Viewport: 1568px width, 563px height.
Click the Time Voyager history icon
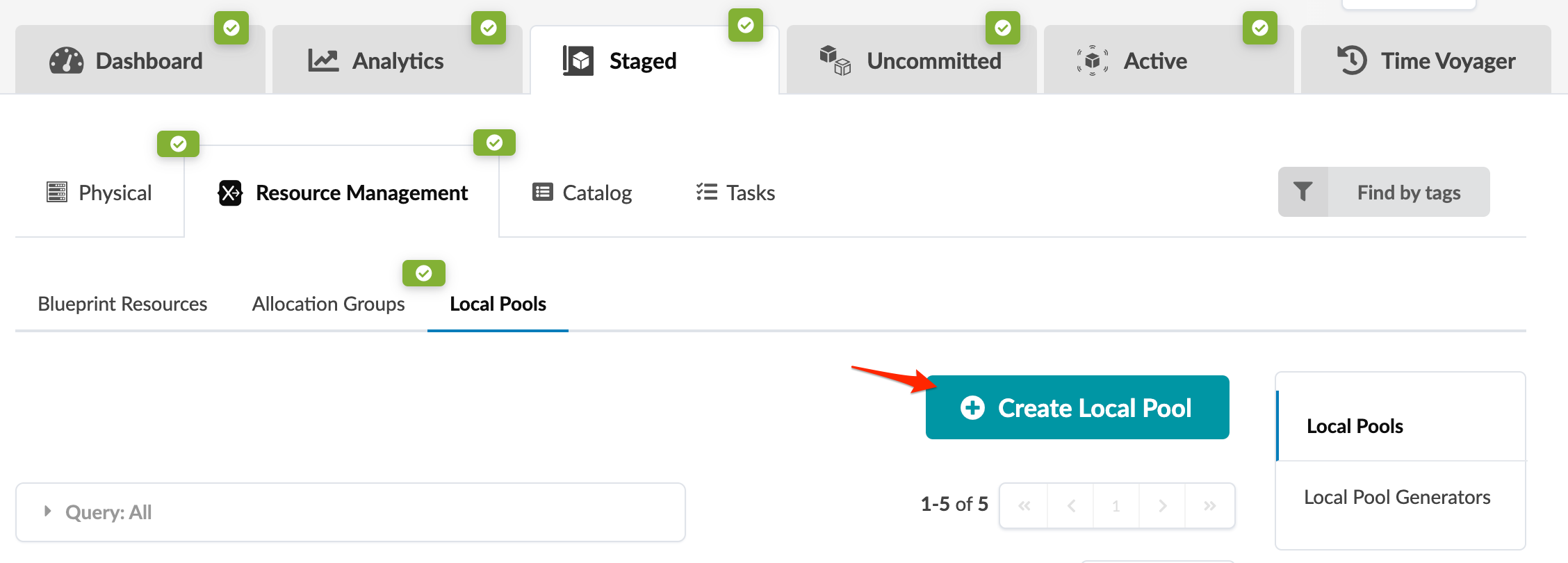tap(1352, 60)
